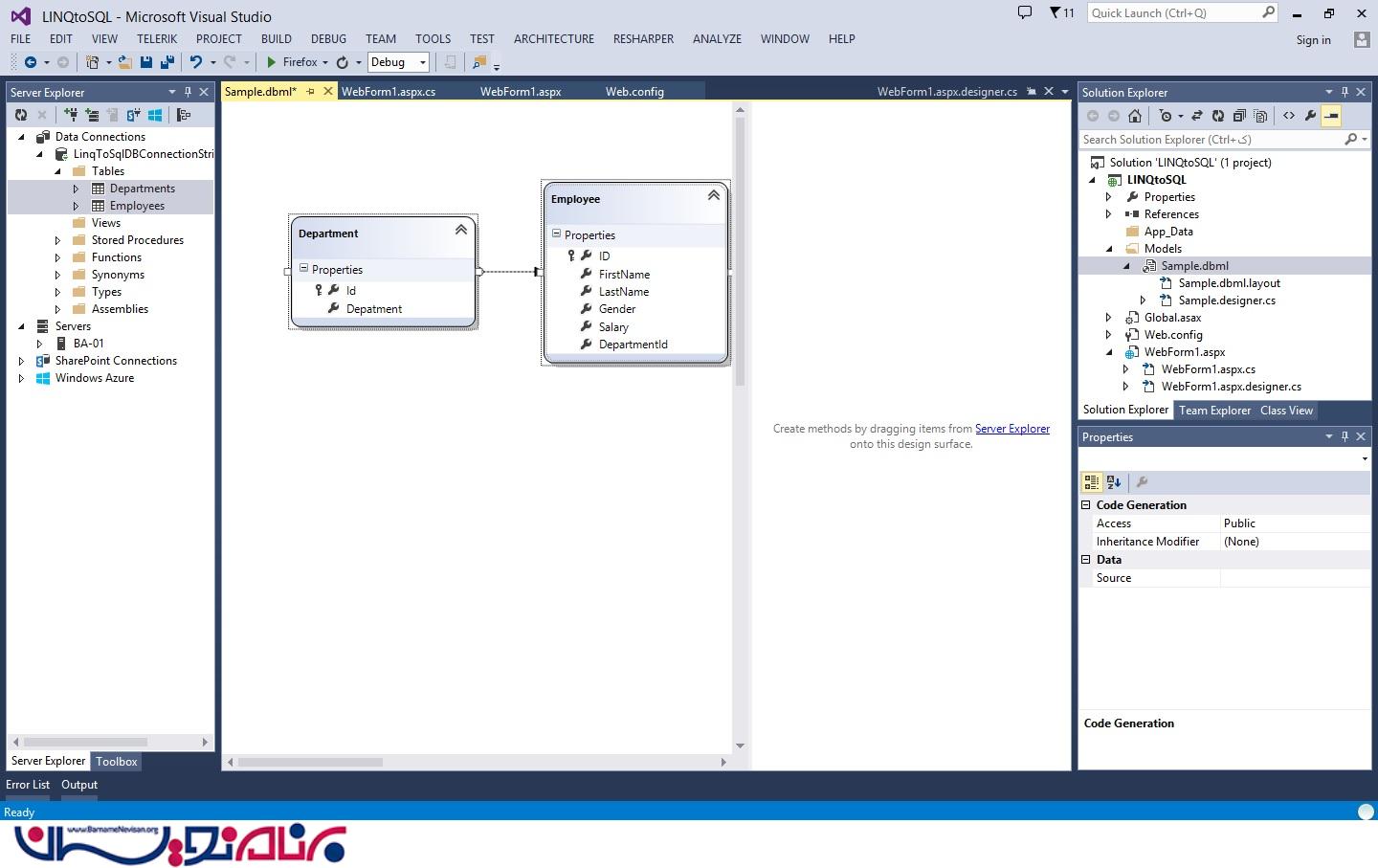Refresh the Server Explorer tree
The height and width of the screenshot is (868, 1378).
[21, 115]
